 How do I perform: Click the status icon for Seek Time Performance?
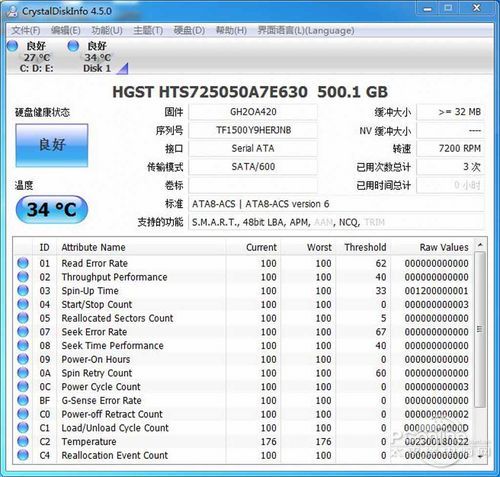coord(23,345)
